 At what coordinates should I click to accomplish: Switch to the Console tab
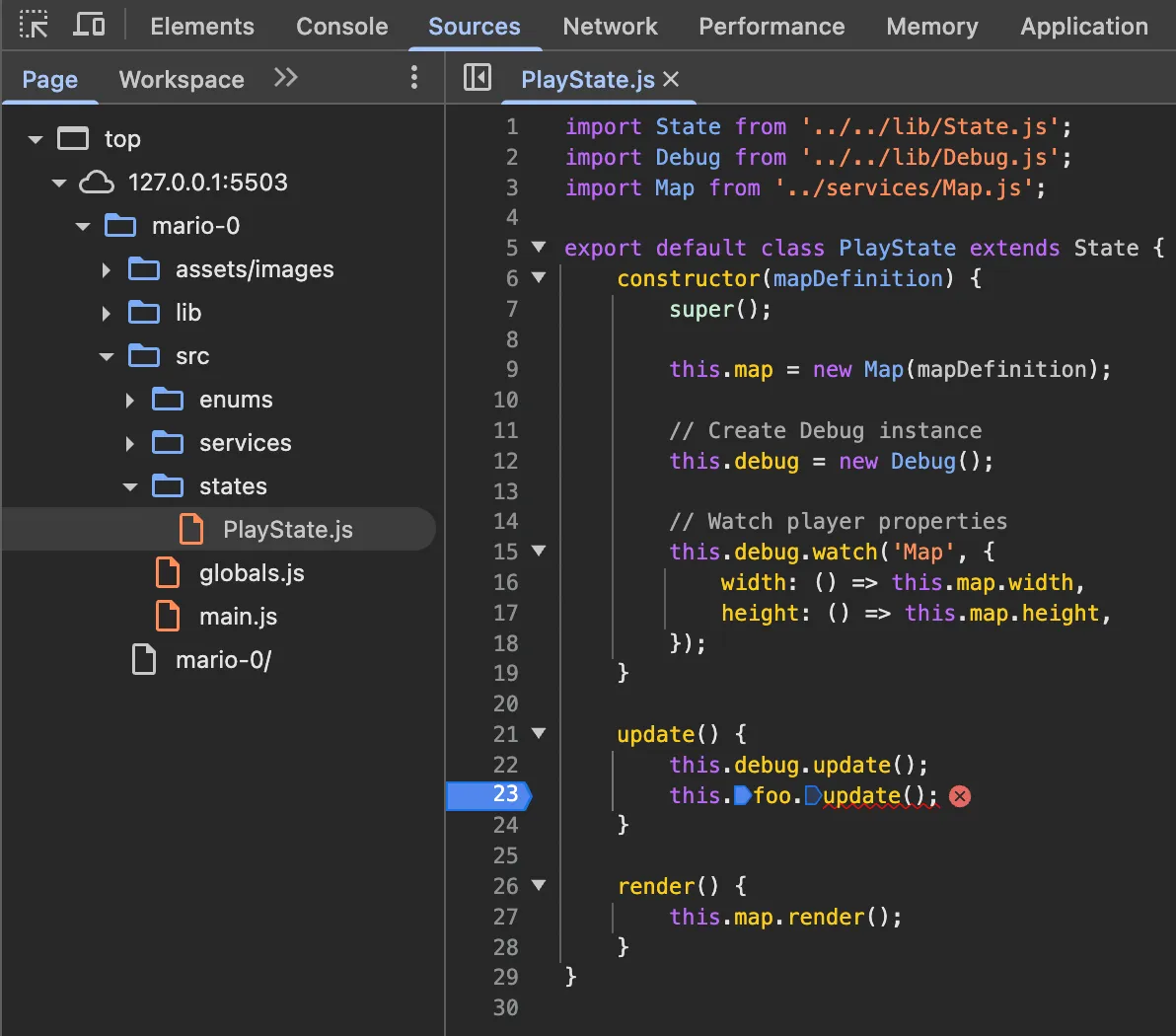[341, 27]
